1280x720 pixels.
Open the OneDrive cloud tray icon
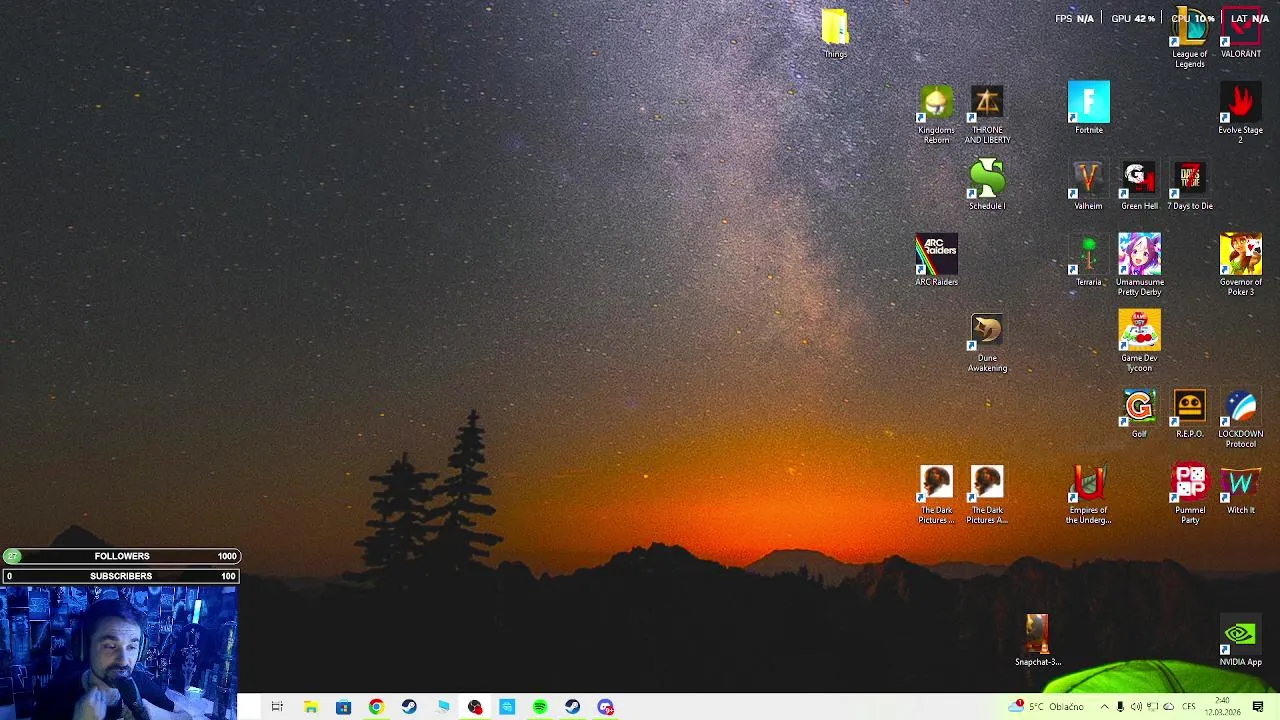tap(1168, 707)
